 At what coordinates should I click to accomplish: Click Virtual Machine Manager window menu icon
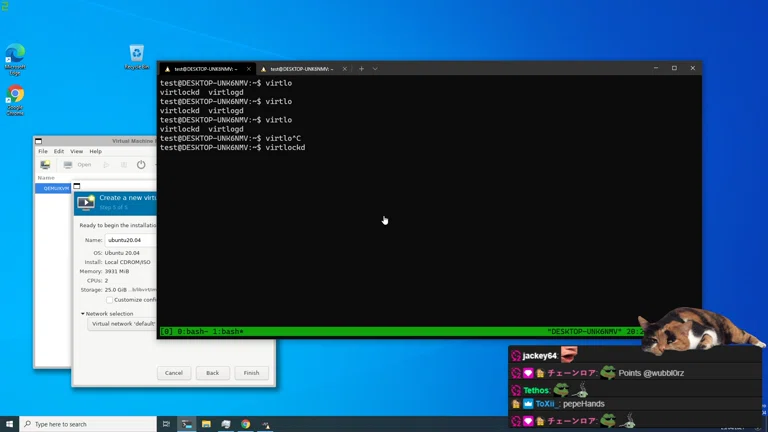click(x=38, y=141)
